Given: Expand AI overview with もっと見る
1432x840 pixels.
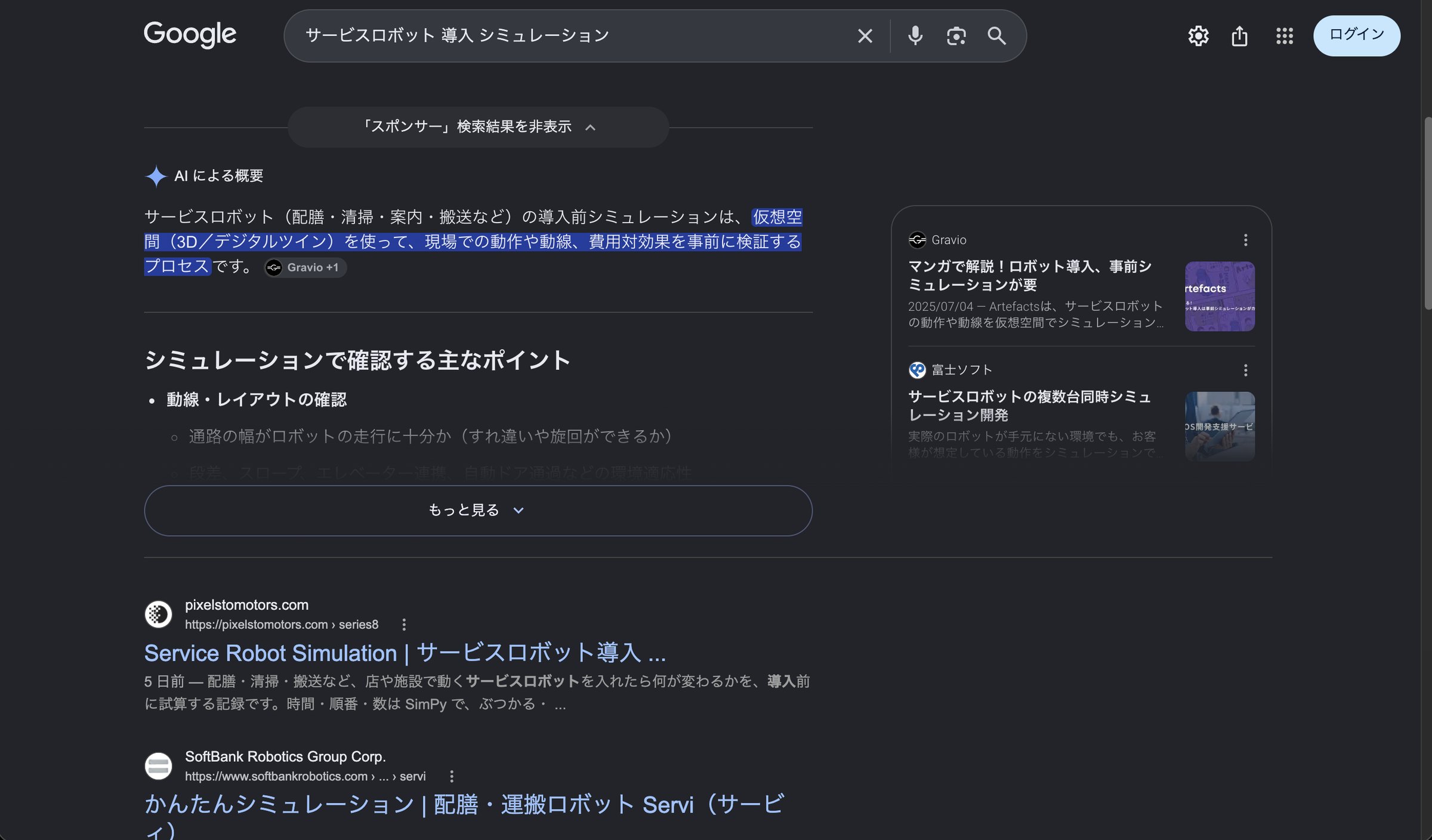Looking at the screenshot, I should 478,510.
